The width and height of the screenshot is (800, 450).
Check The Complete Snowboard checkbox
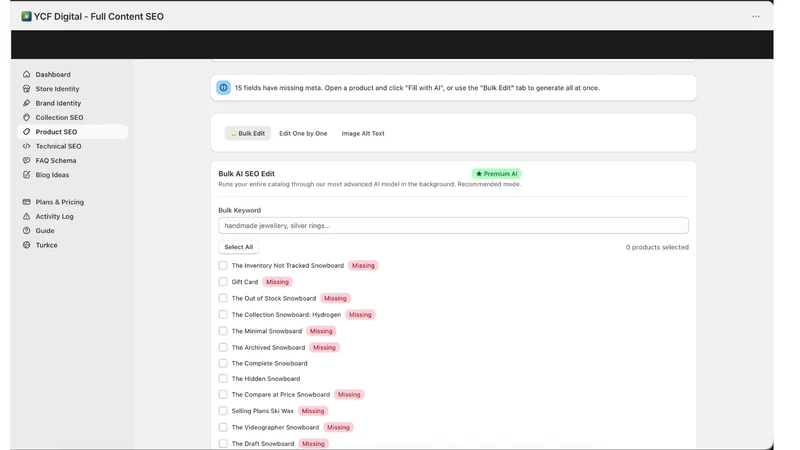[223, 363]
